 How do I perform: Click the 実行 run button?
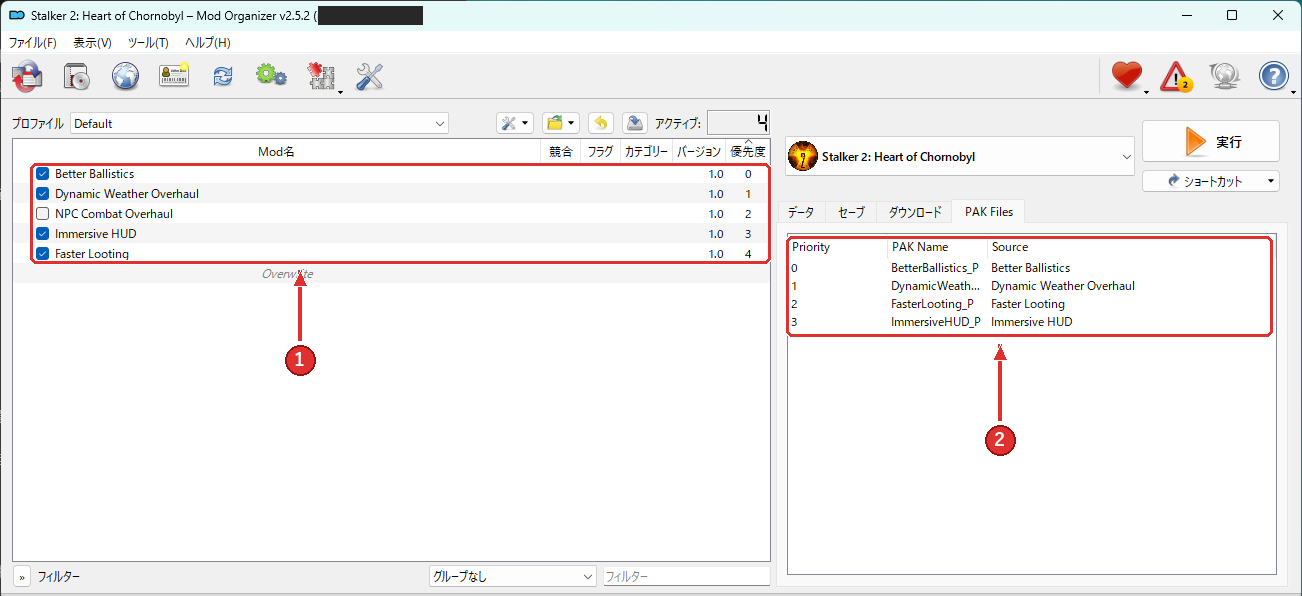[x=1211, y=142]
